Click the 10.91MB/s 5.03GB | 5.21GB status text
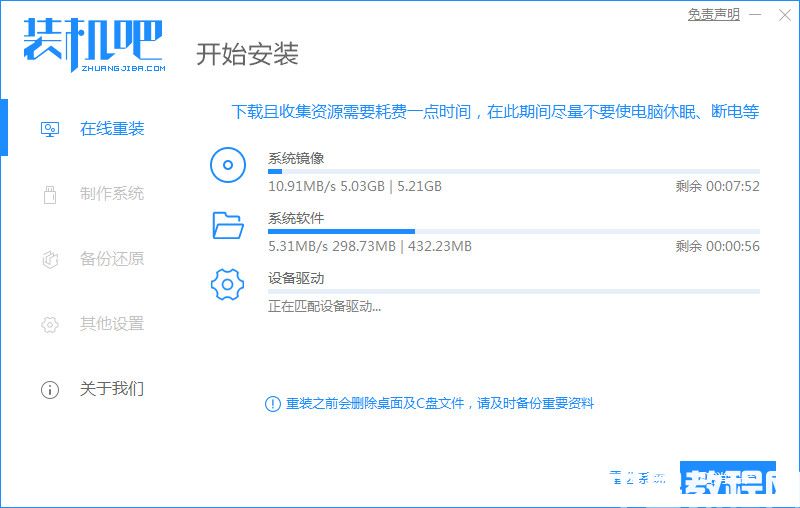 click(x=355, y=186)
